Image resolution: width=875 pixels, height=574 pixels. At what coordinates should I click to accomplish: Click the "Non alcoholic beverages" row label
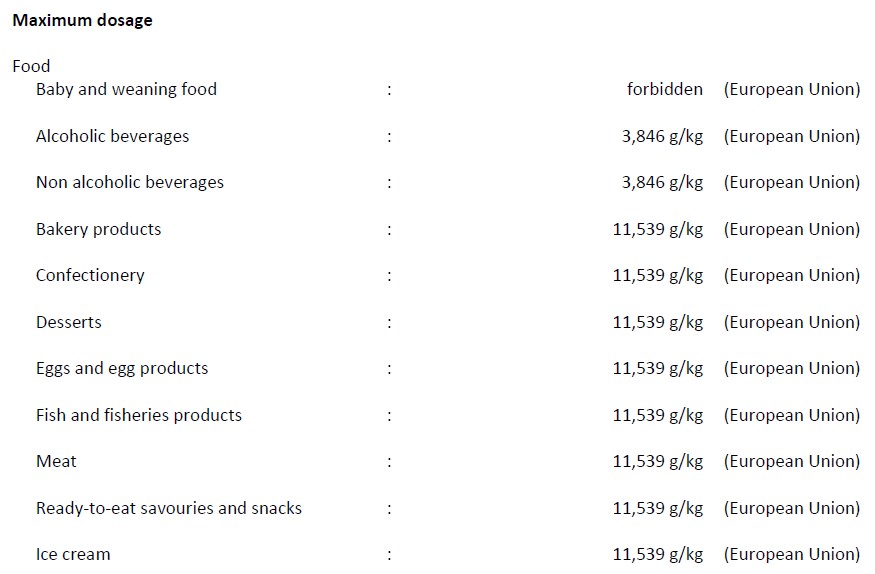130,182
